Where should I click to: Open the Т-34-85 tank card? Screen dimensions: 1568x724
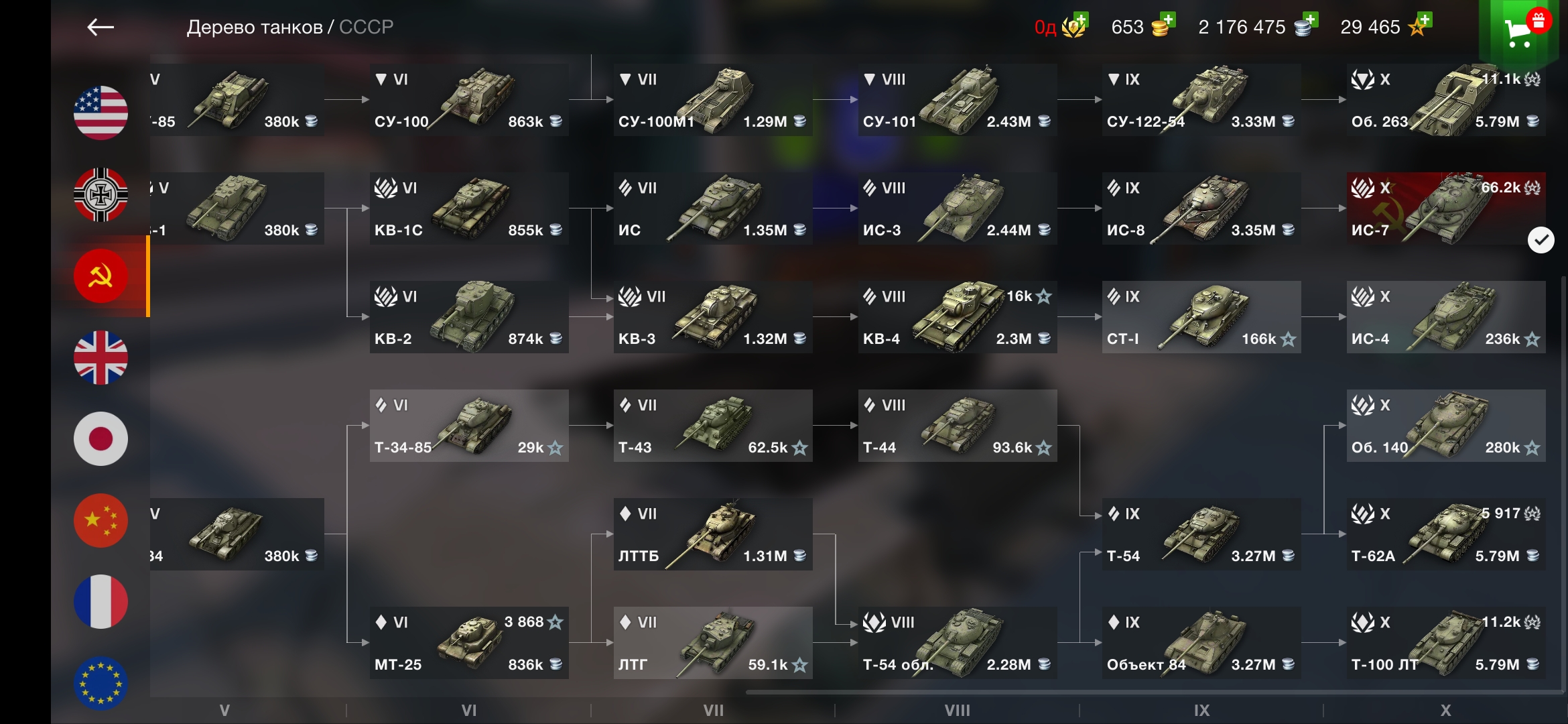(469, 426)
